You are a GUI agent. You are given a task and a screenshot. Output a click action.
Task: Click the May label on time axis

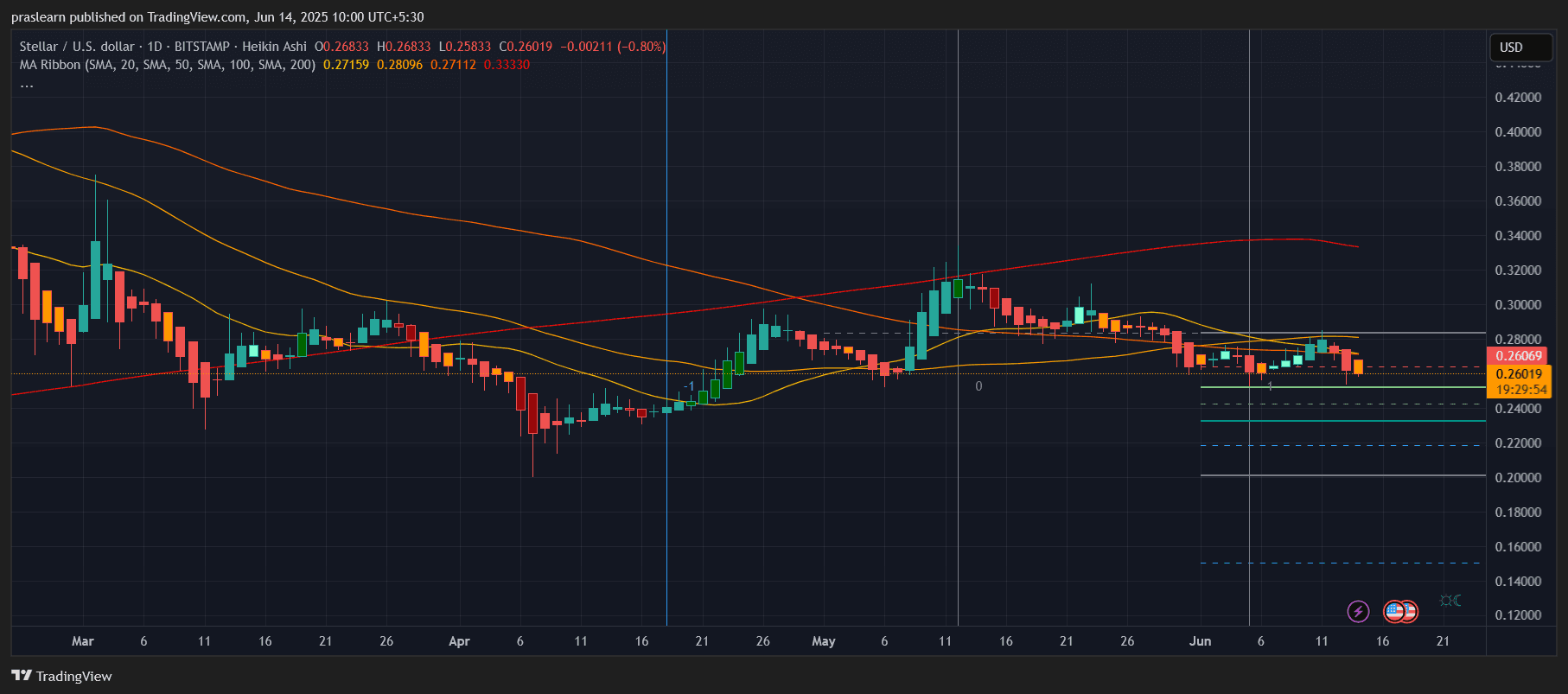(824, 641)
